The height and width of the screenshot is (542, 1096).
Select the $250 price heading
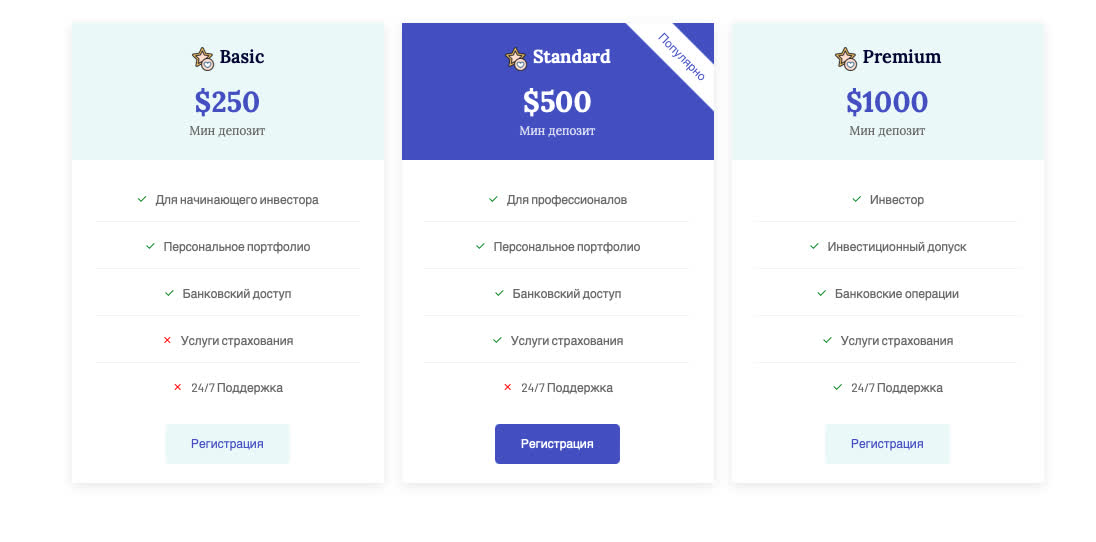pyautogui.click(x=227, y=101)
